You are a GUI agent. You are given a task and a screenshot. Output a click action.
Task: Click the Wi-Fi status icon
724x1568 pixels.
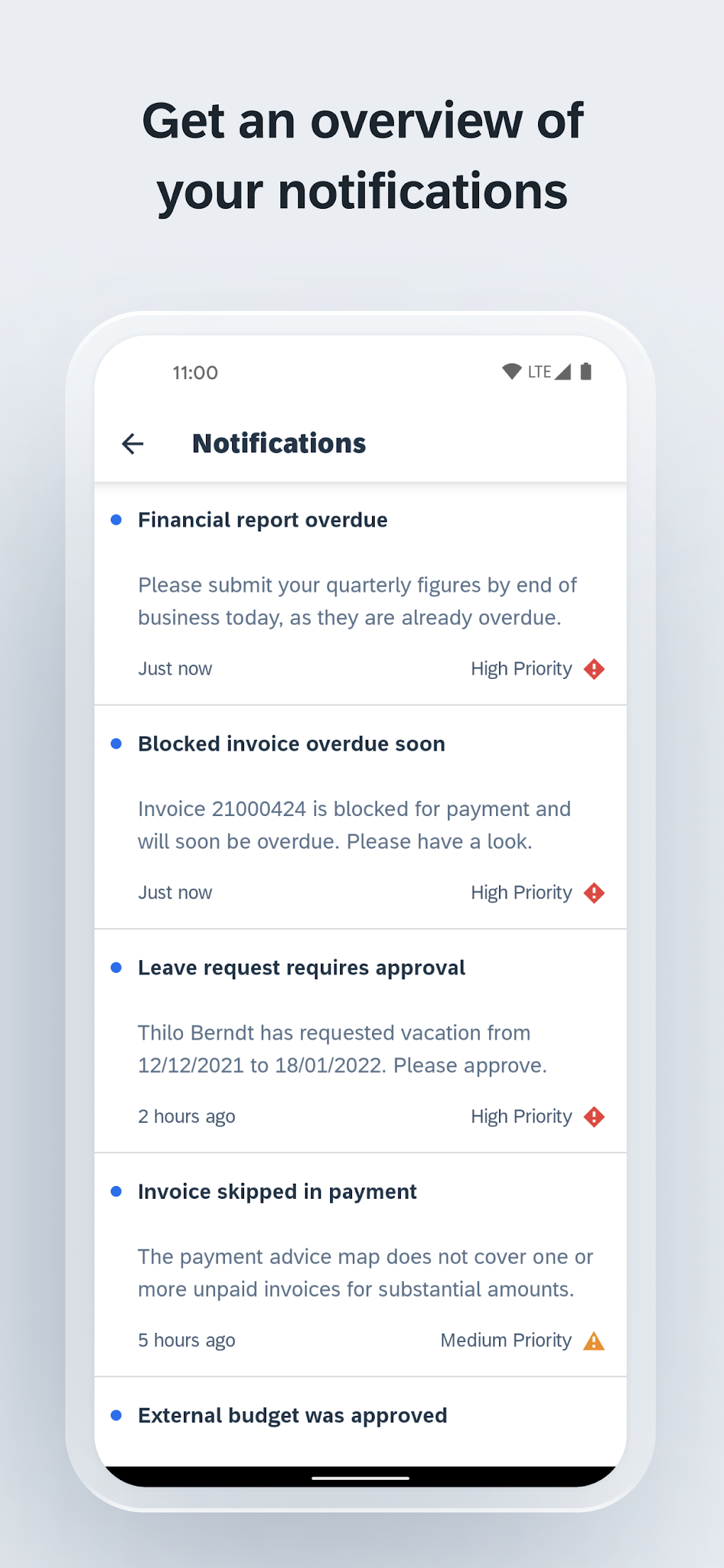tap(511, 371)
